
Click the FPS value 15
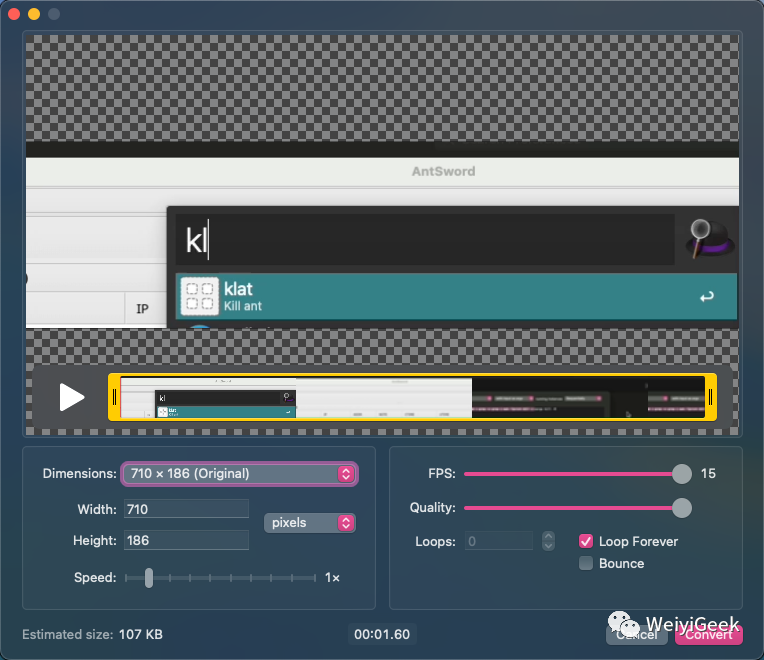(708, 473)
